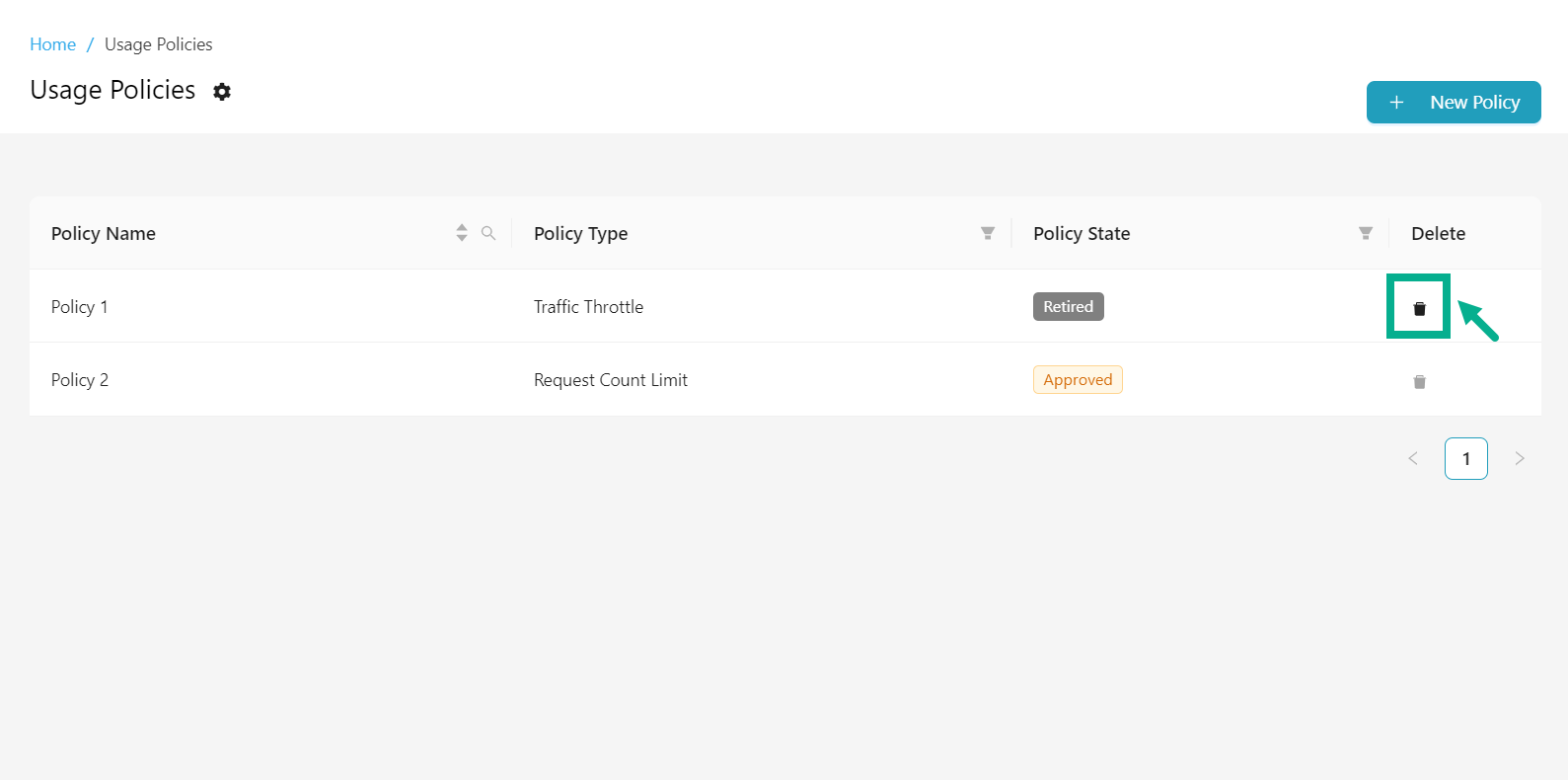1568x780 pixels.
Task: Open settings gear beside Usage Policies title
Action: tap(222, 92)
